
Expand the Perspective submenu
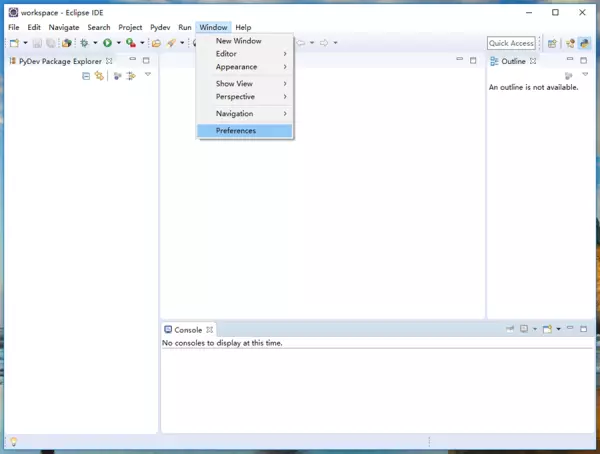point(245,96)
